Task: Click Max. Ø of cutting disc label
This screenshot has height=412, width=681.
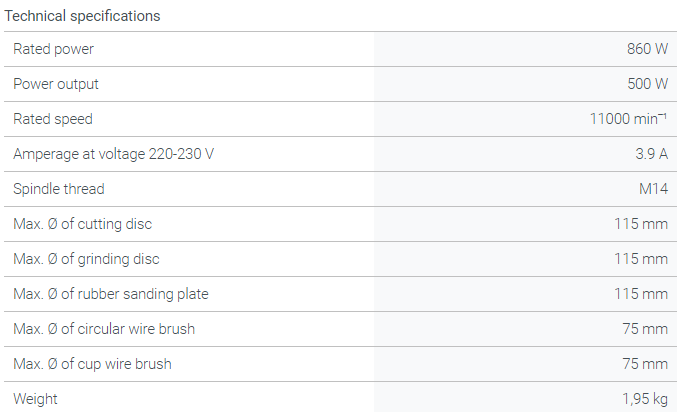Action: tap(83, 224)
